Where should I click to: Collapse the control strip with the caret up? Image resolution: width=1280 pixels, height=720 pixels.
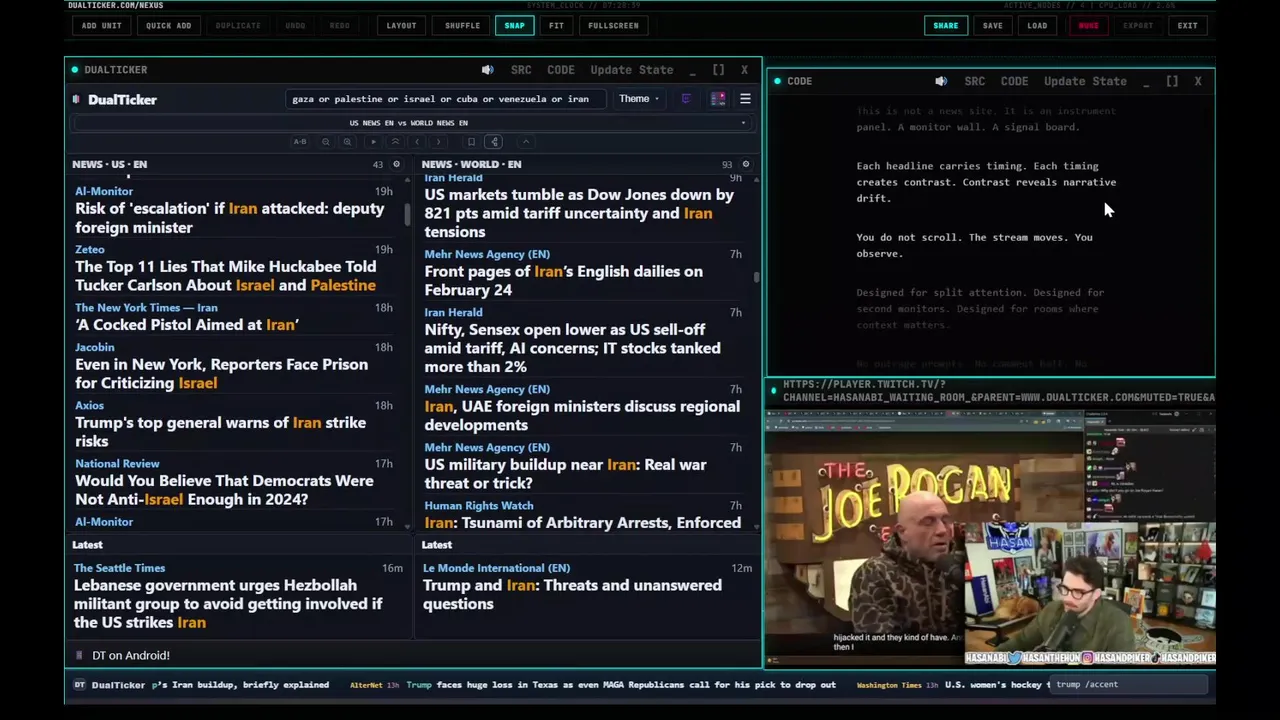click(x=526, y=142)
